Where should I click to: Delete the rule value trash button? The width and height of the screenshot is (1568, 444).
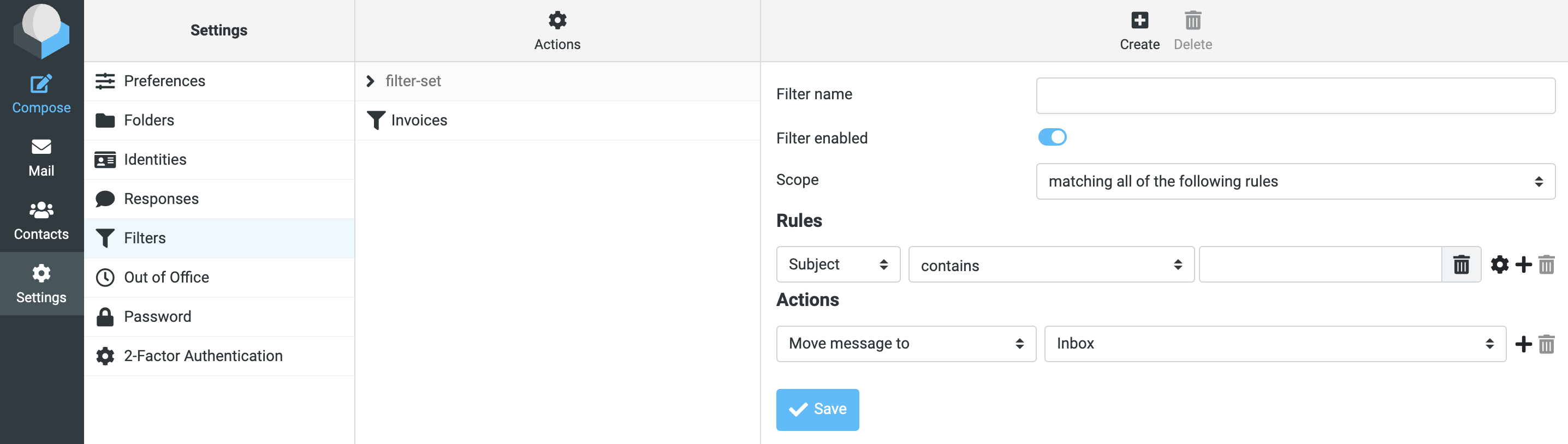[x=1461, y=265]
